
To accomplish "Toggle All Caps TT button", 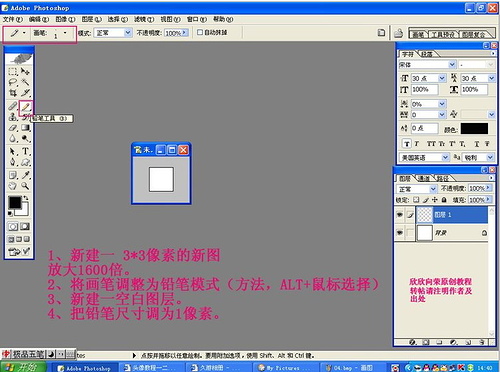I will pos(431,144).
